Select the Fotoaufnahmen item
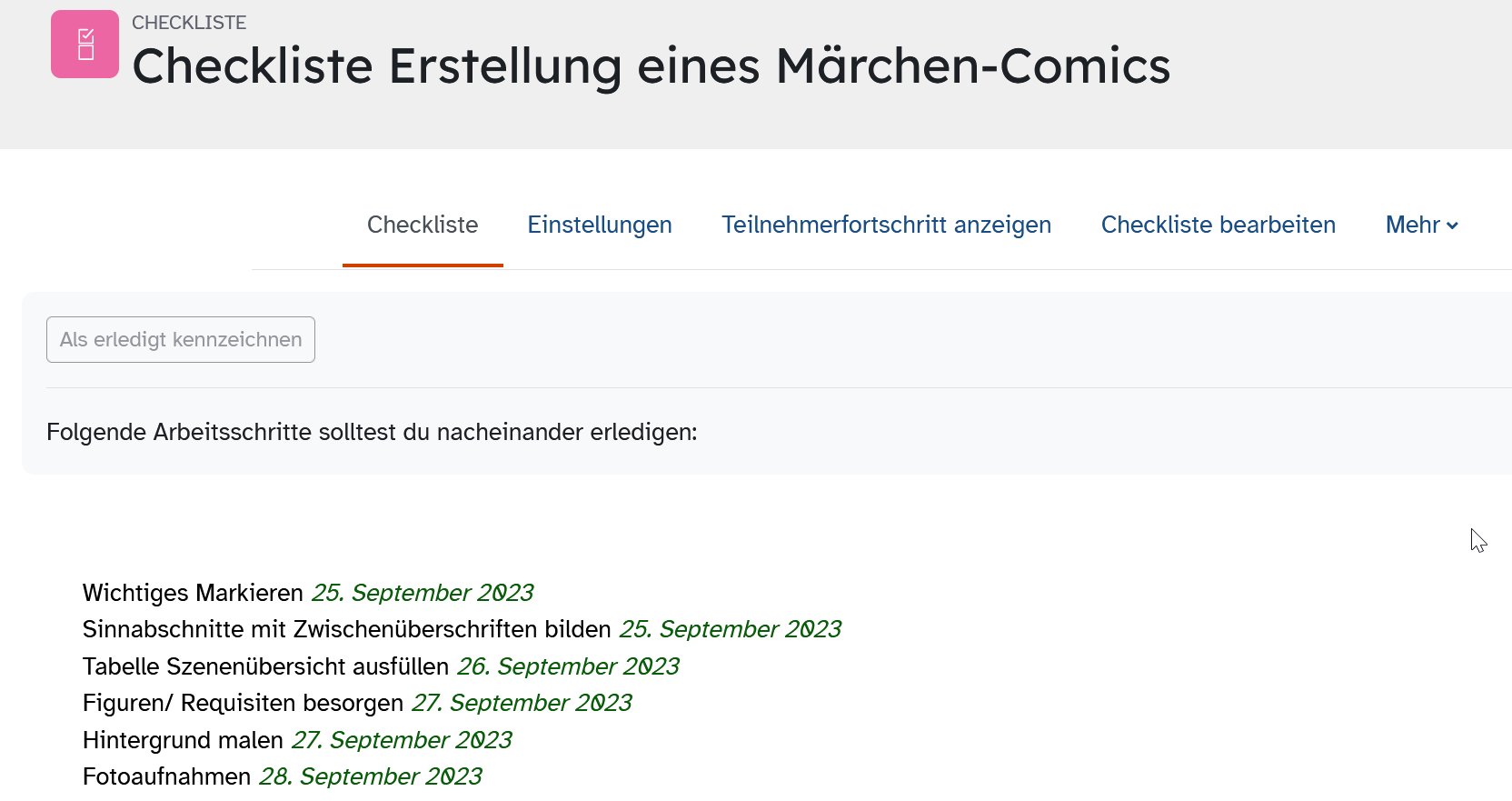1512x801 pixels. pos(166,776)
